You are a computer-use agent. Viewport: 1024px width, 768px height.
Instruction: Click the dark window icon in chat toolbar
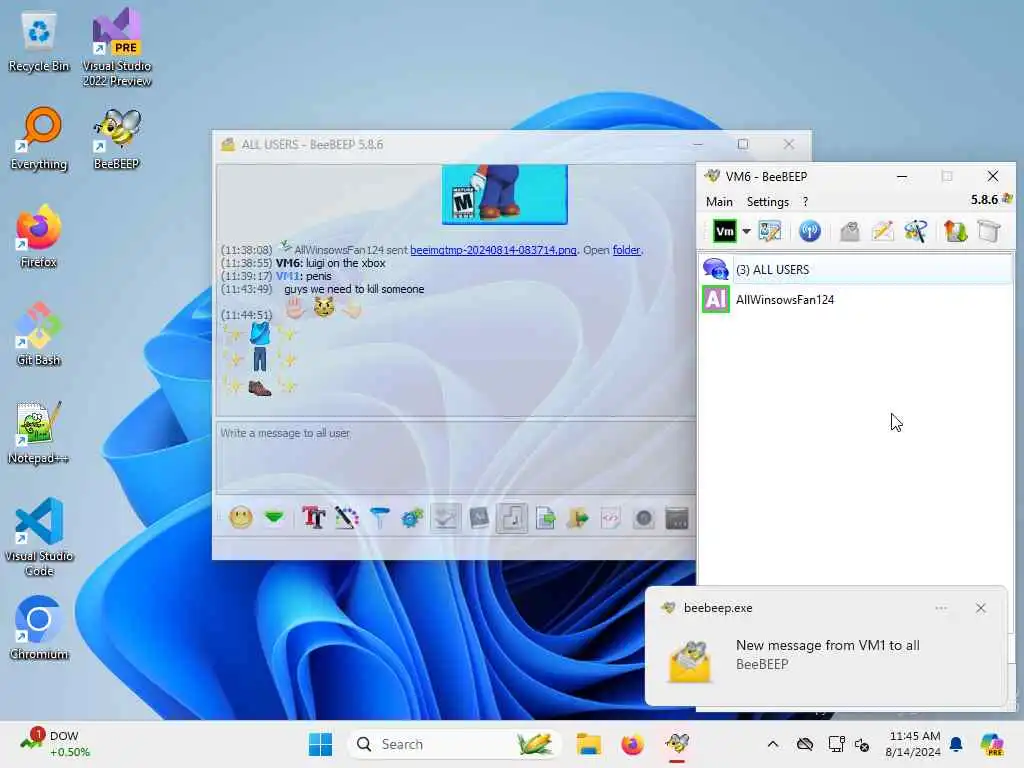coord(677,519)
